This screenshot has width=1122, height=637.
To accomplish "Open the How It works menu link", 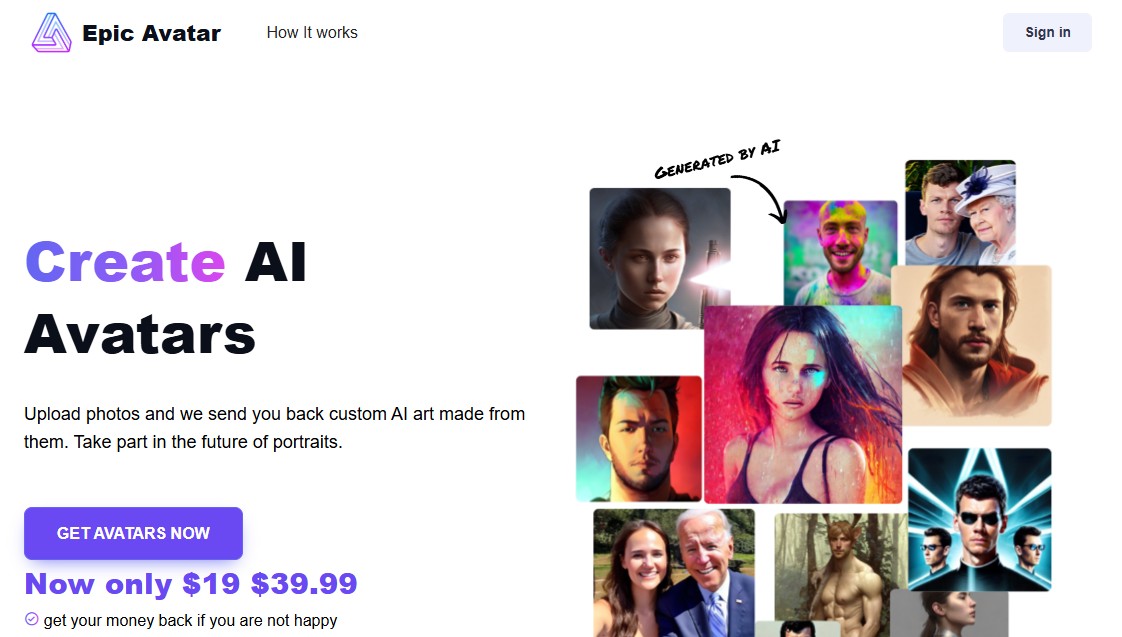I will pos(312,32).
